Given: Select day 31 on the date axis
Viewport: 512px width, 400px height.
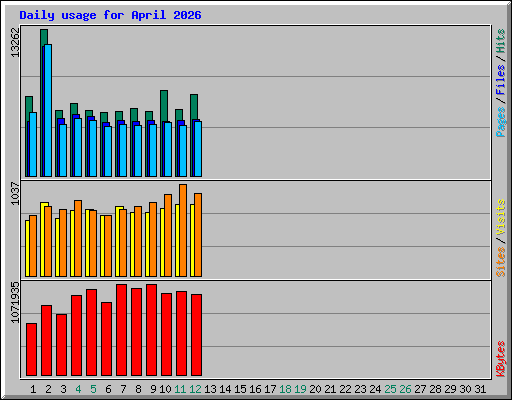Looking at the screenshot, I should pos(480,389).
